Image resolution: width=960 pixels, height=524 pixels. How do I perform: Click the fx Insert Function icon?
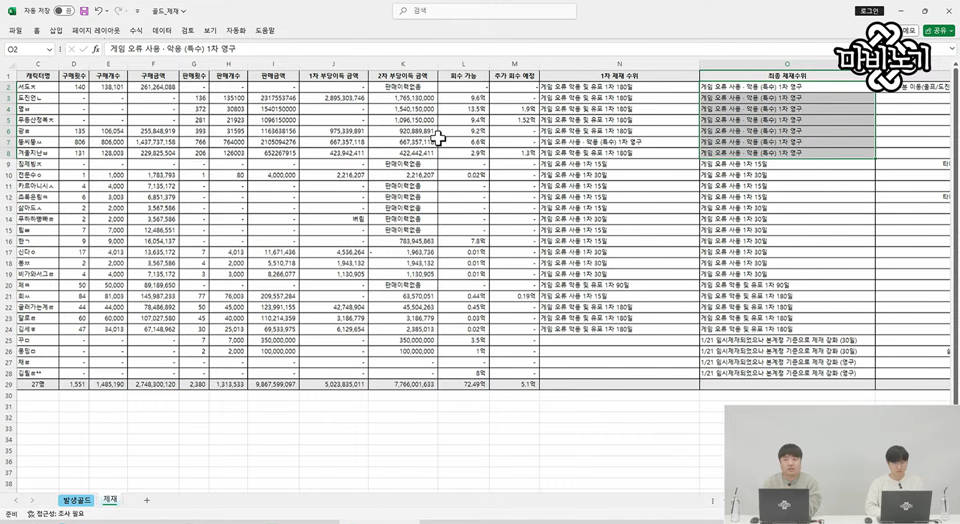click(x=96, y=49)
